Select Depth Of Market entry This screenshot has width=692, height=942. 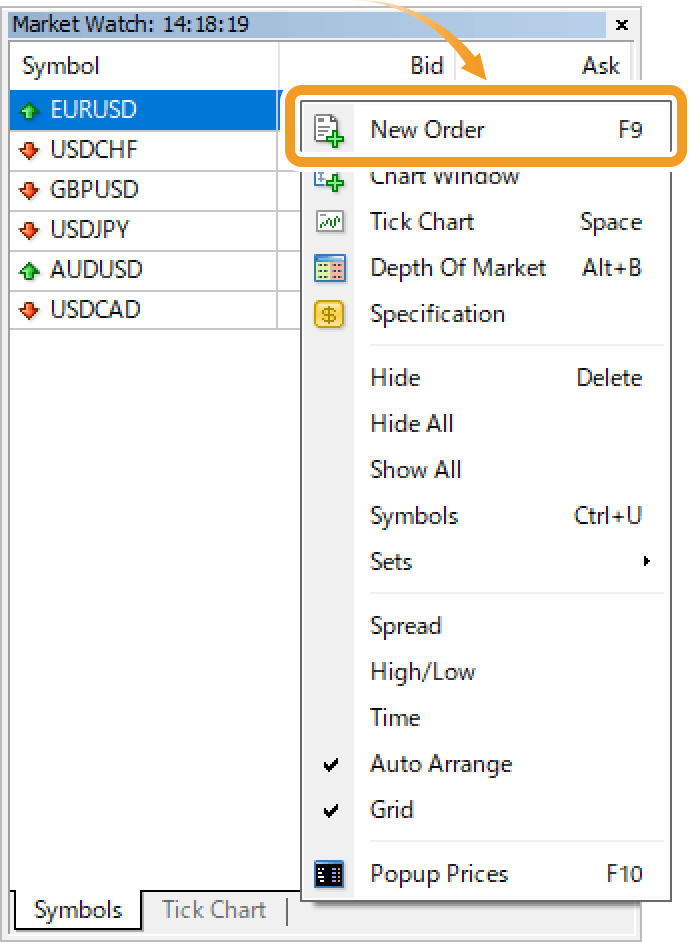coord(485,268)
